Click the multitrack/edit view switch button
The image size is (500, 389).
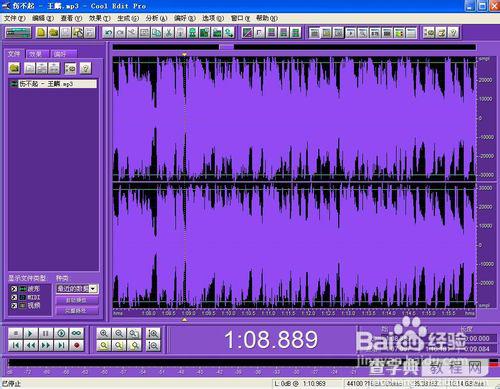[18, 33]
